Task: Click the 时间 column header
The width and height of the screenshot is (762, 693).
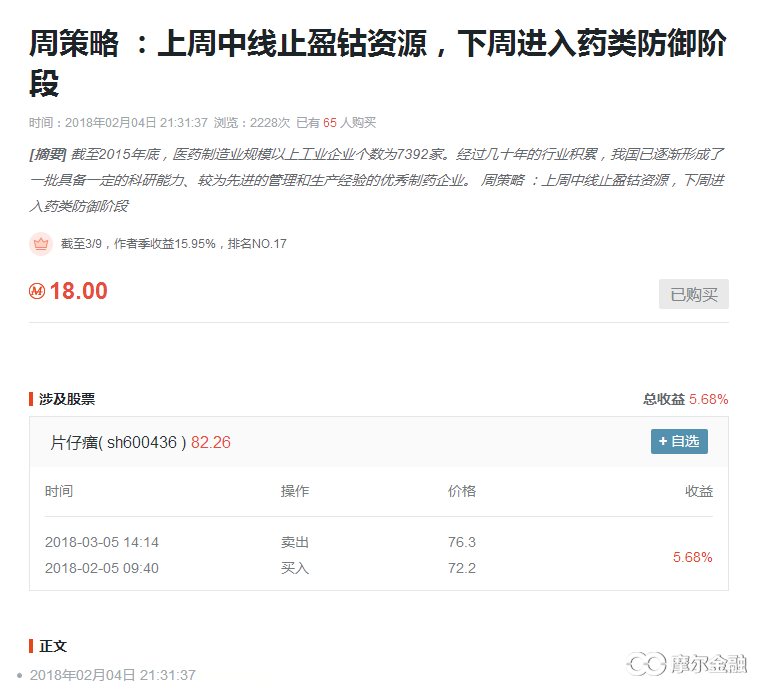Action: 59,491
